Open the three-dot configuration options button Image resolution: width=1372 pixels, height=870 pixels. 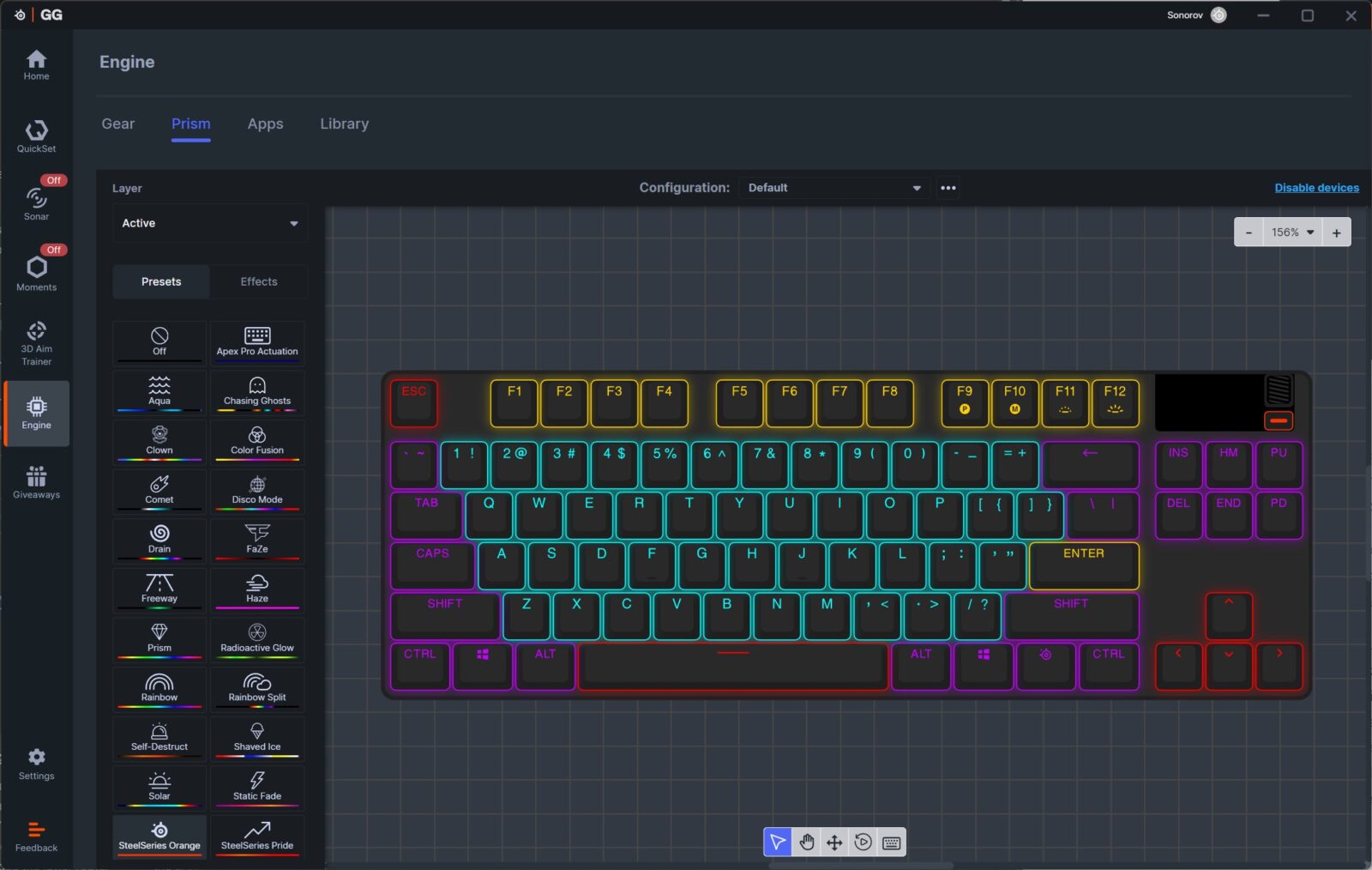(x=948, y=188)
